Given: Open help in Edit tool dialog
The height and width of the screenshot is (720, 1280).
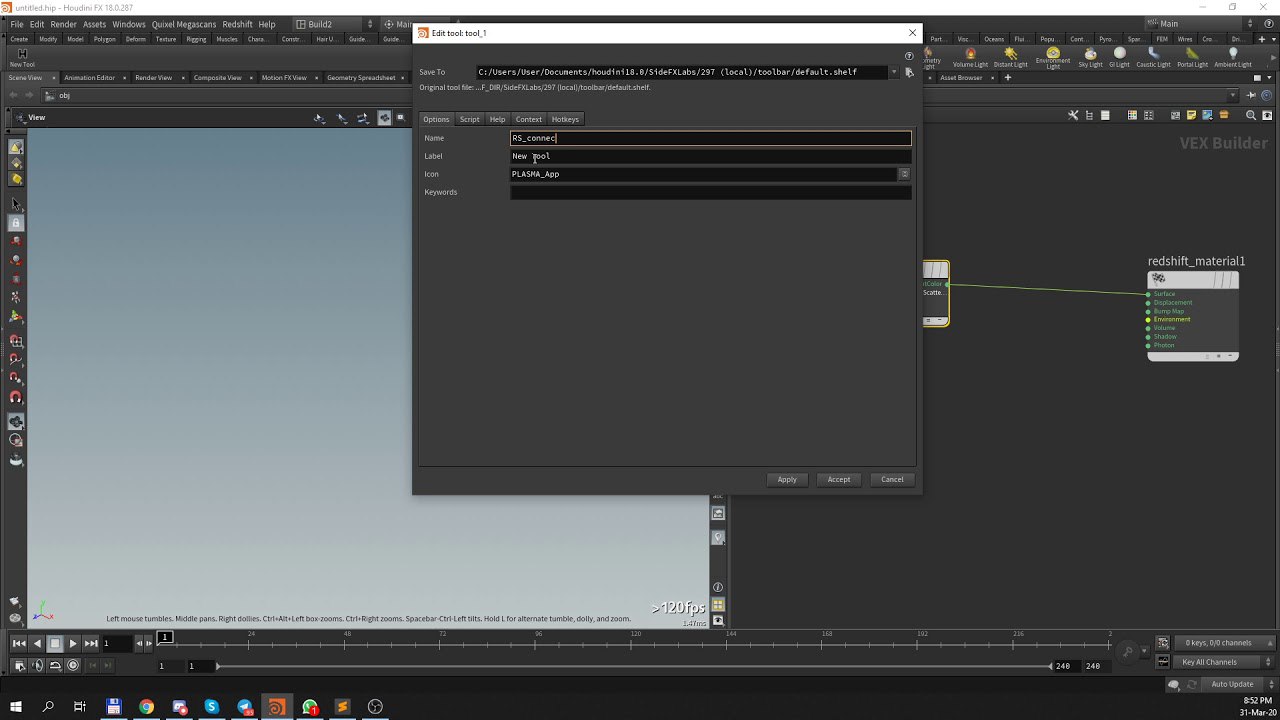Looking at the screenshot, I should coord(909,57).
